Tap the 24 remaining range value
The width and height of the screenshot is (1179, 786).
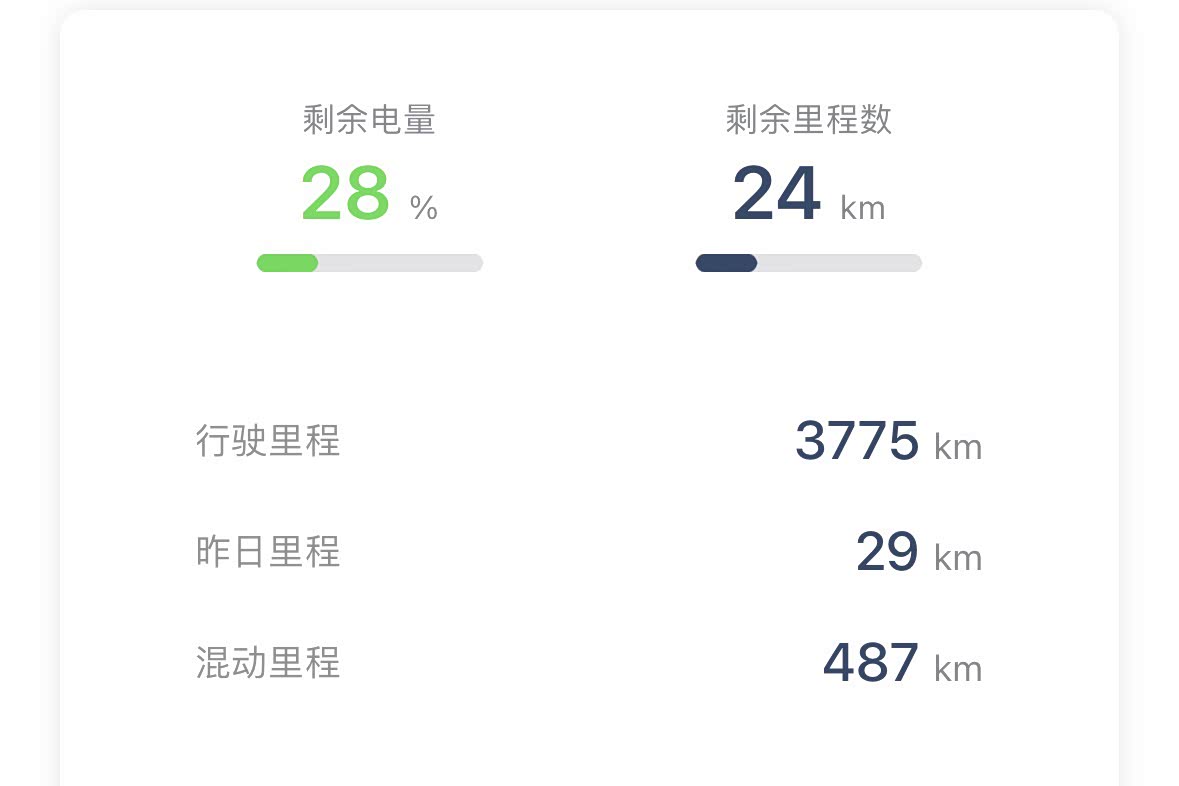[x=776, y=194]
